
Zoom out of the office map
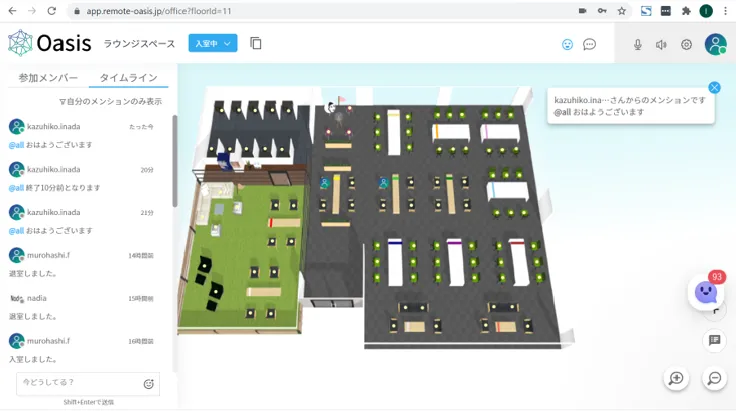point(714,379)
